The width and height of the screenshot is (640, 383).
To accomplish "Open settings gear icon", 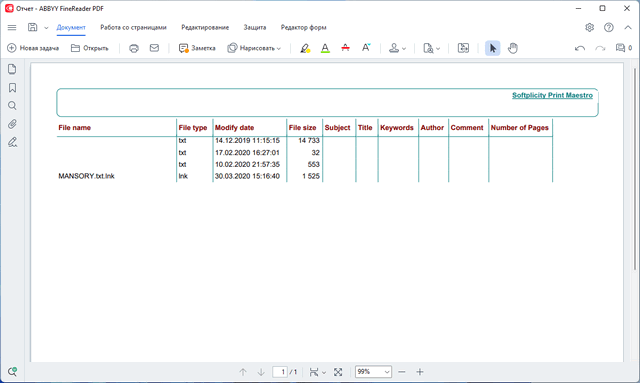I will point(589,27).
